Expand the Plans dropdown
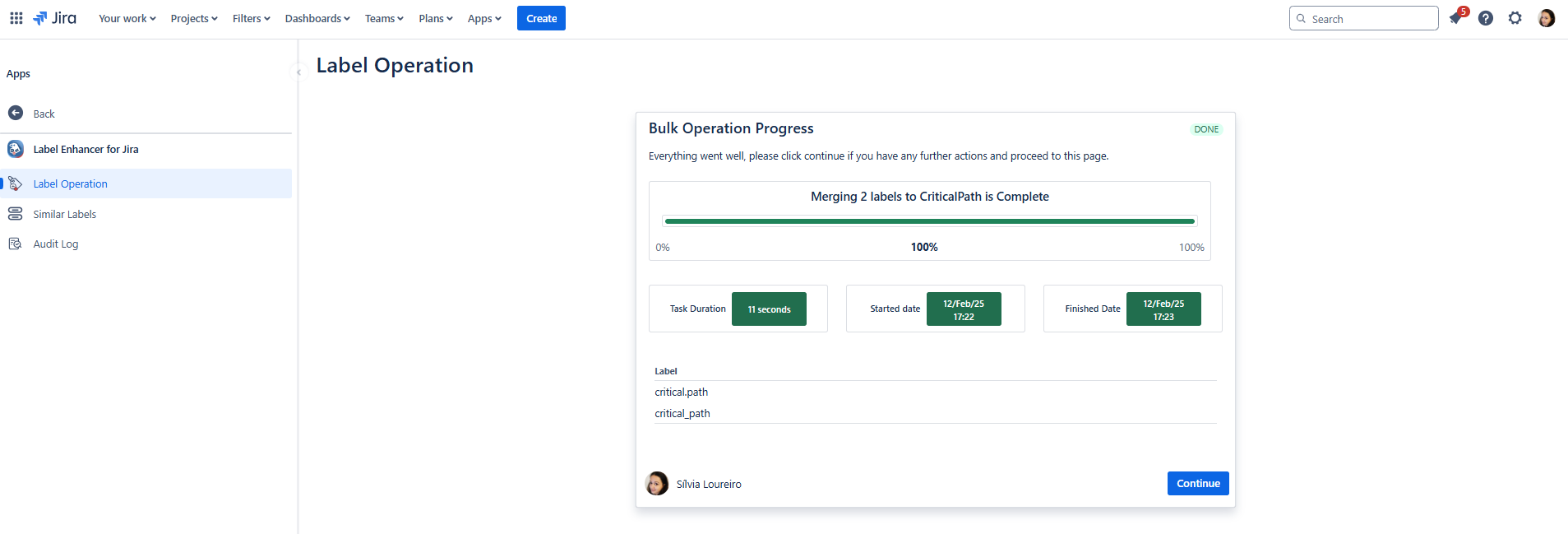The height and width of the screenshot is (534, 1568). 435,18
